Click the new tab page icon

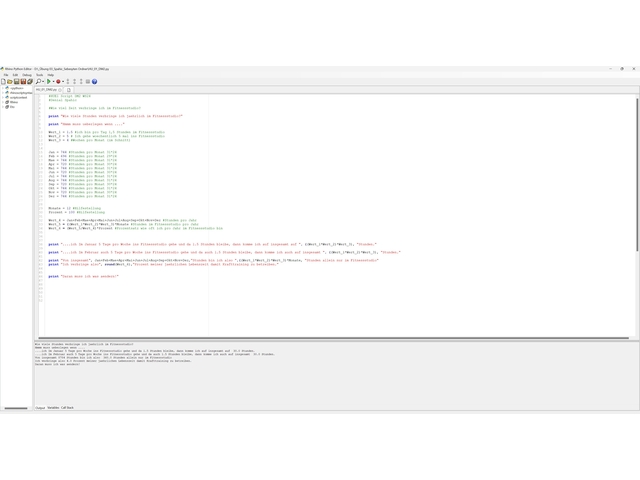tap(69, 90)
